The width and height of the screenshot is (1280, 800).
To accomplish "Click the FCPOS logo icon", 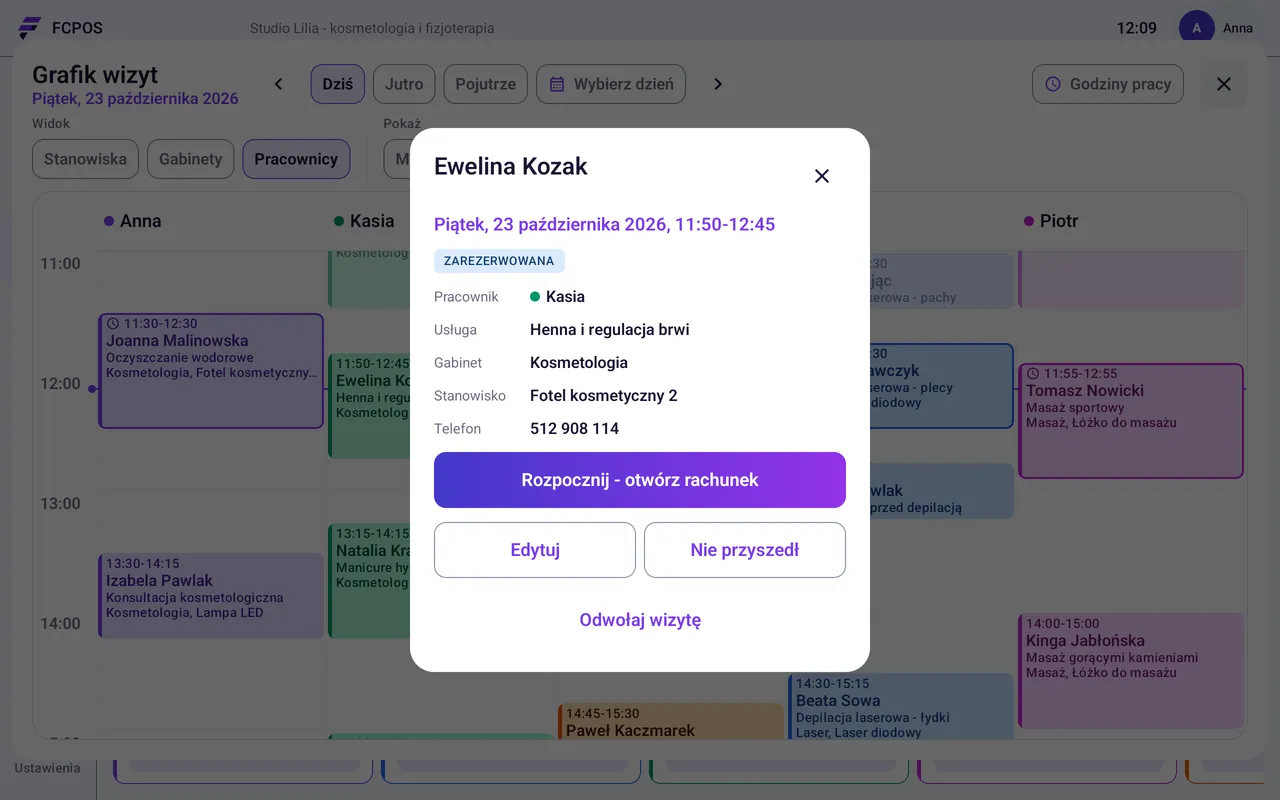I will [30, 28].
